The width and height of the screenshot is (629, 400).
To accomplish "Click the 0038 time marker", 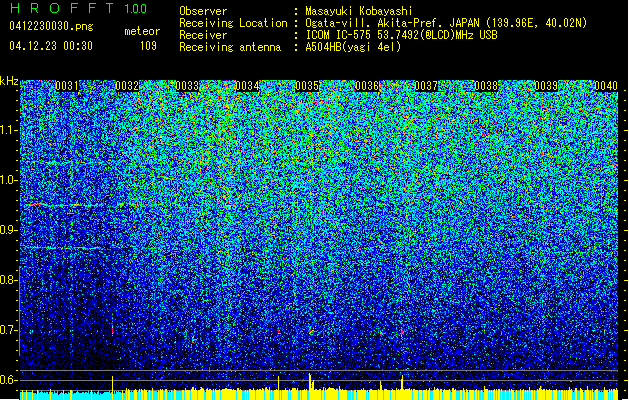I will 486,86.
